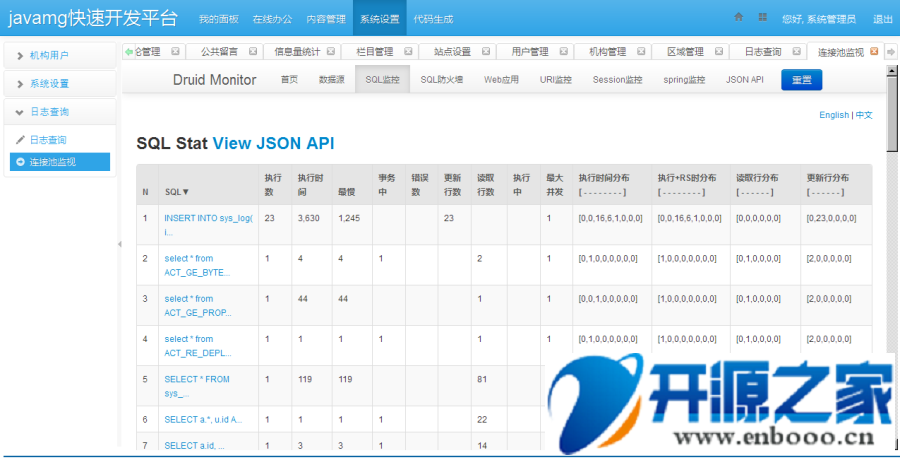
Task: Close the 信息量统计 tab
Action: (x=331, y=52)
